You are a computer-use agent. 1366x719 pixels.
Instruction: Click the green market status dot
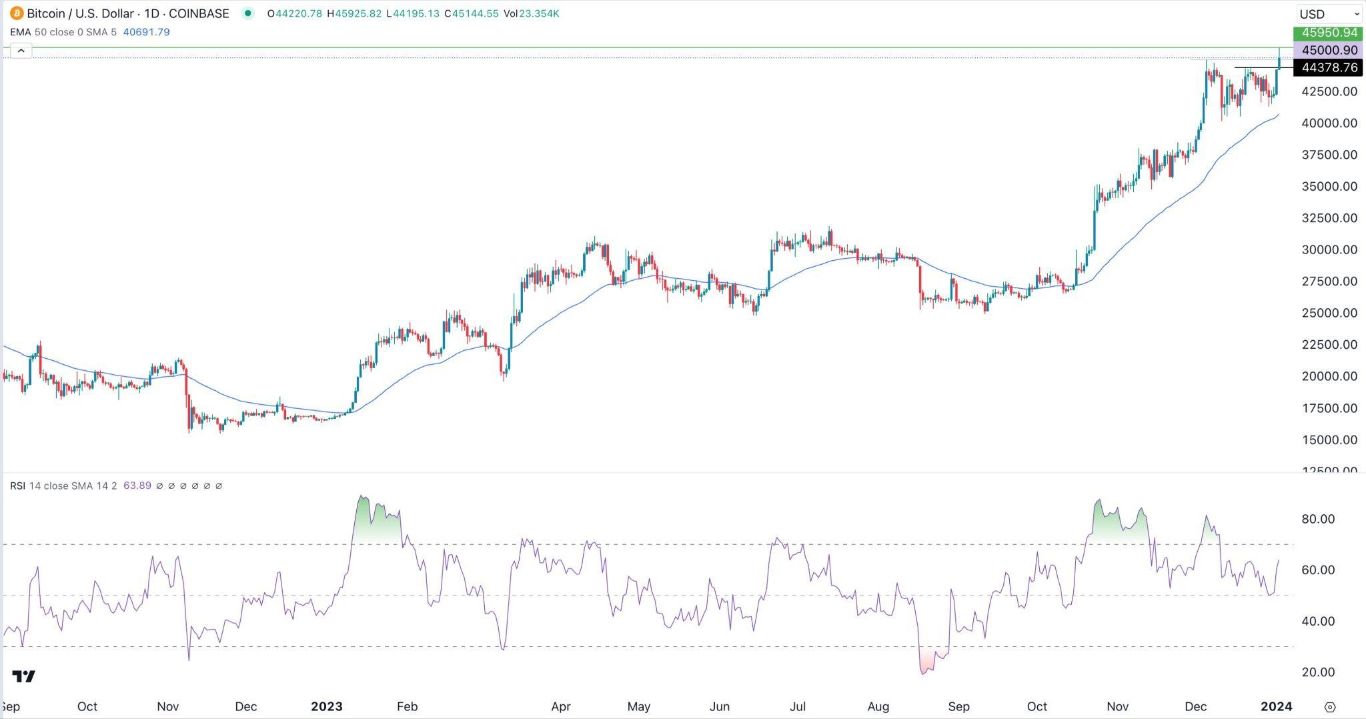click(247, 13)
